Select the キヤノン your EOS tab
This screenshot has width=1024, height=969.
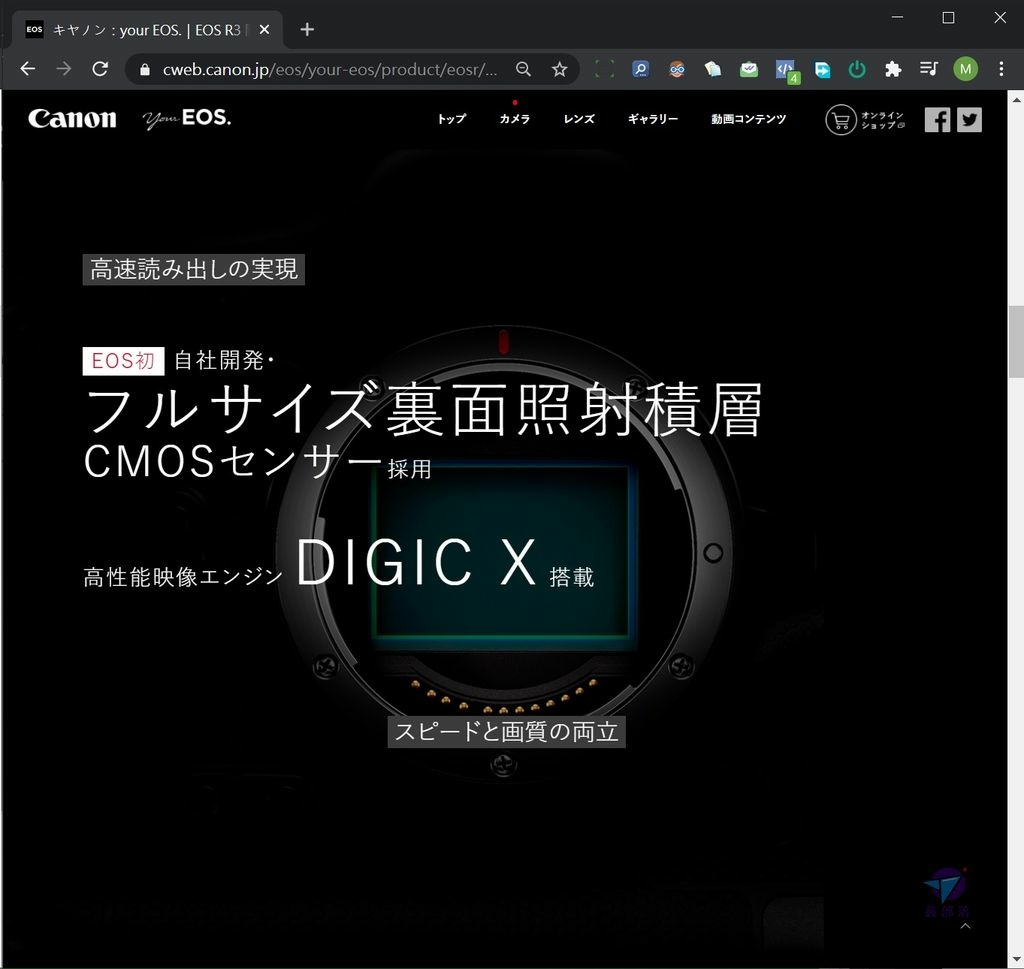tap(147, 30)
